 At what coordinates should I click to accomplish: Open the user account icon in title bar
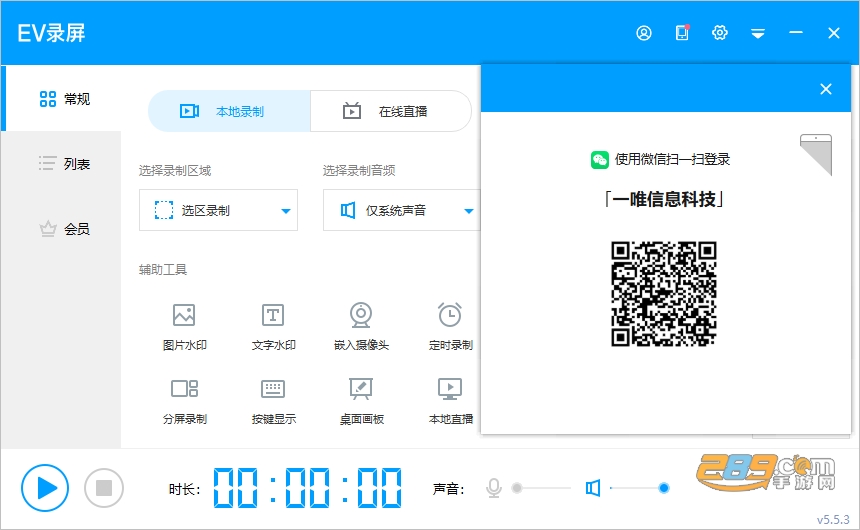[x=644, y=33]
